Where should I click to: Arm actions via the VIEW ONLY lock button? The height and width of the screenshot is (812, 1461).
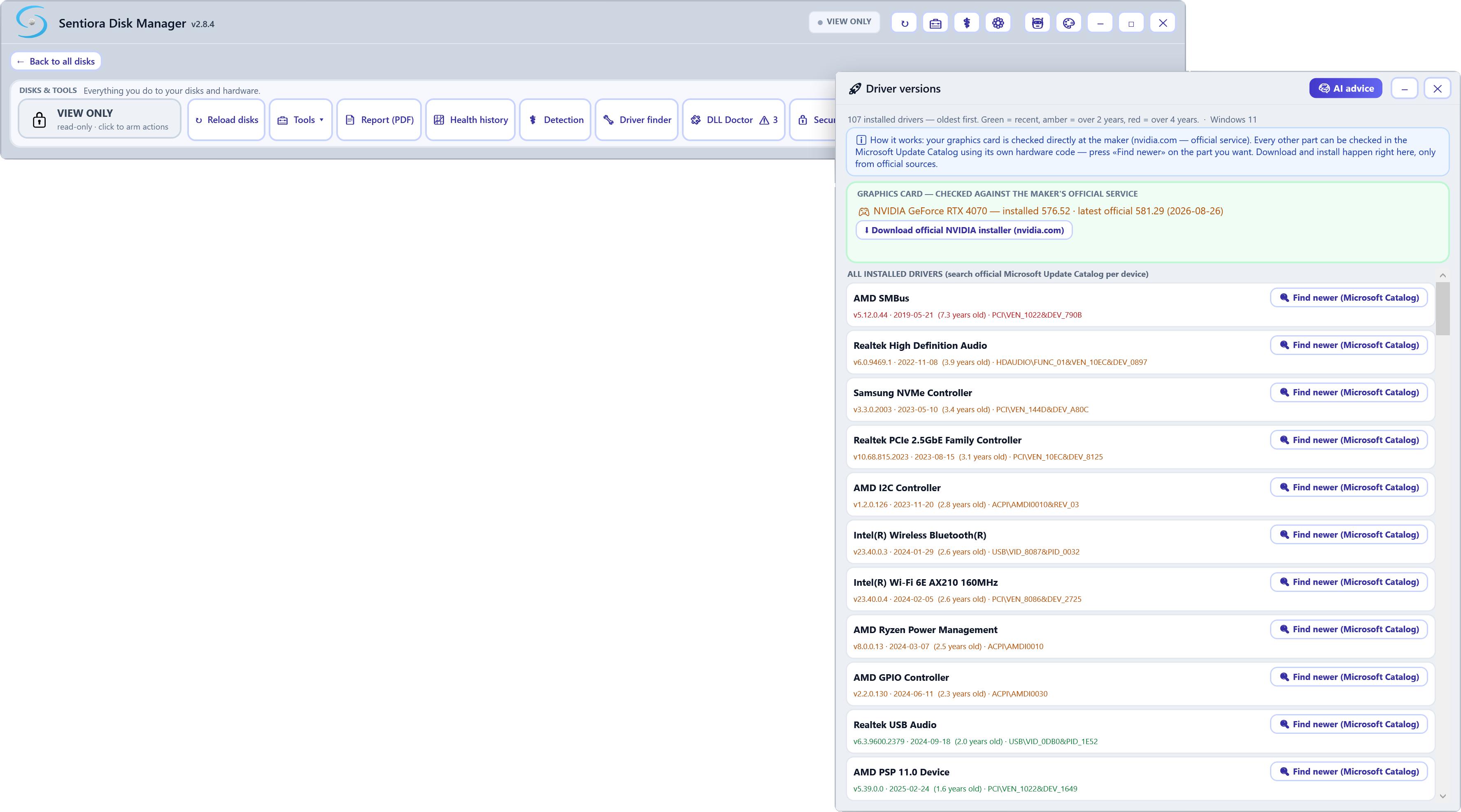point(99,119)
